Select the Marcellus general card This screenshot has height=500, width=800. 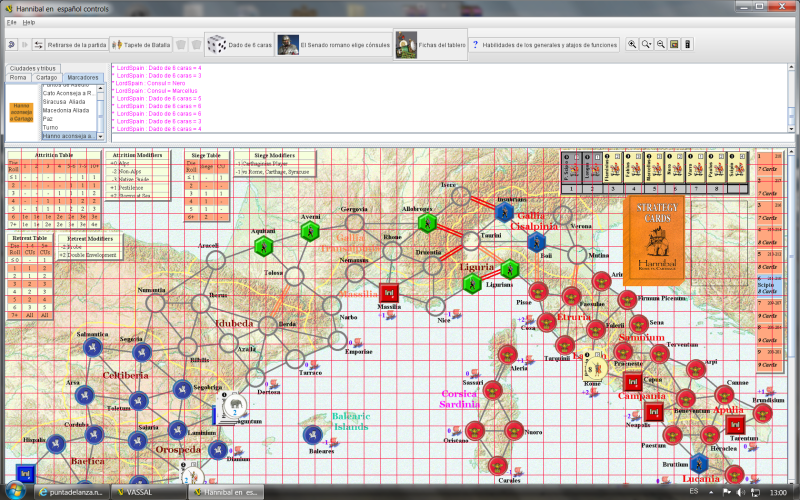click(655, 168)
